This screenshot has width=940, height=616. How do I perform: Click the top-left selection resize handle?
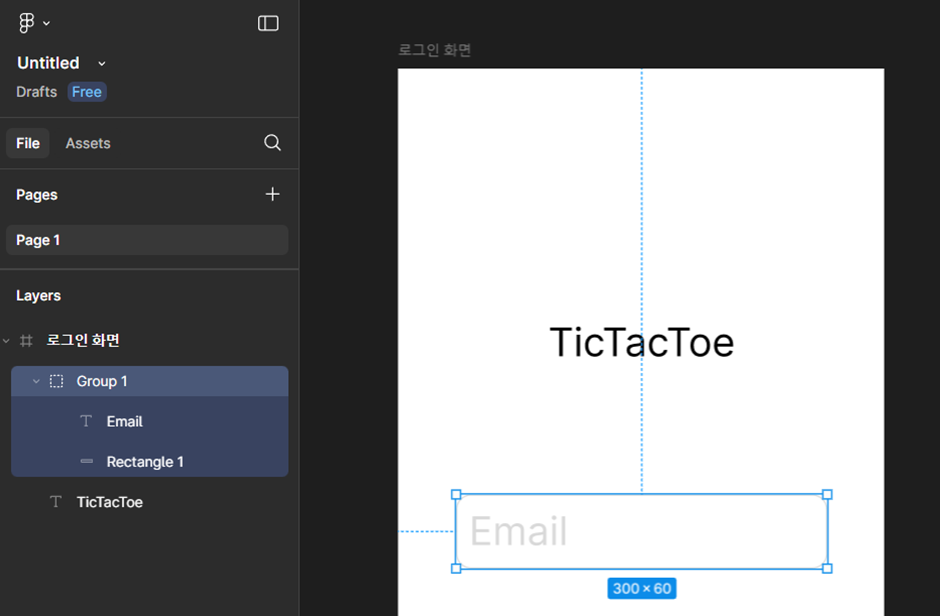click(456, 494)
